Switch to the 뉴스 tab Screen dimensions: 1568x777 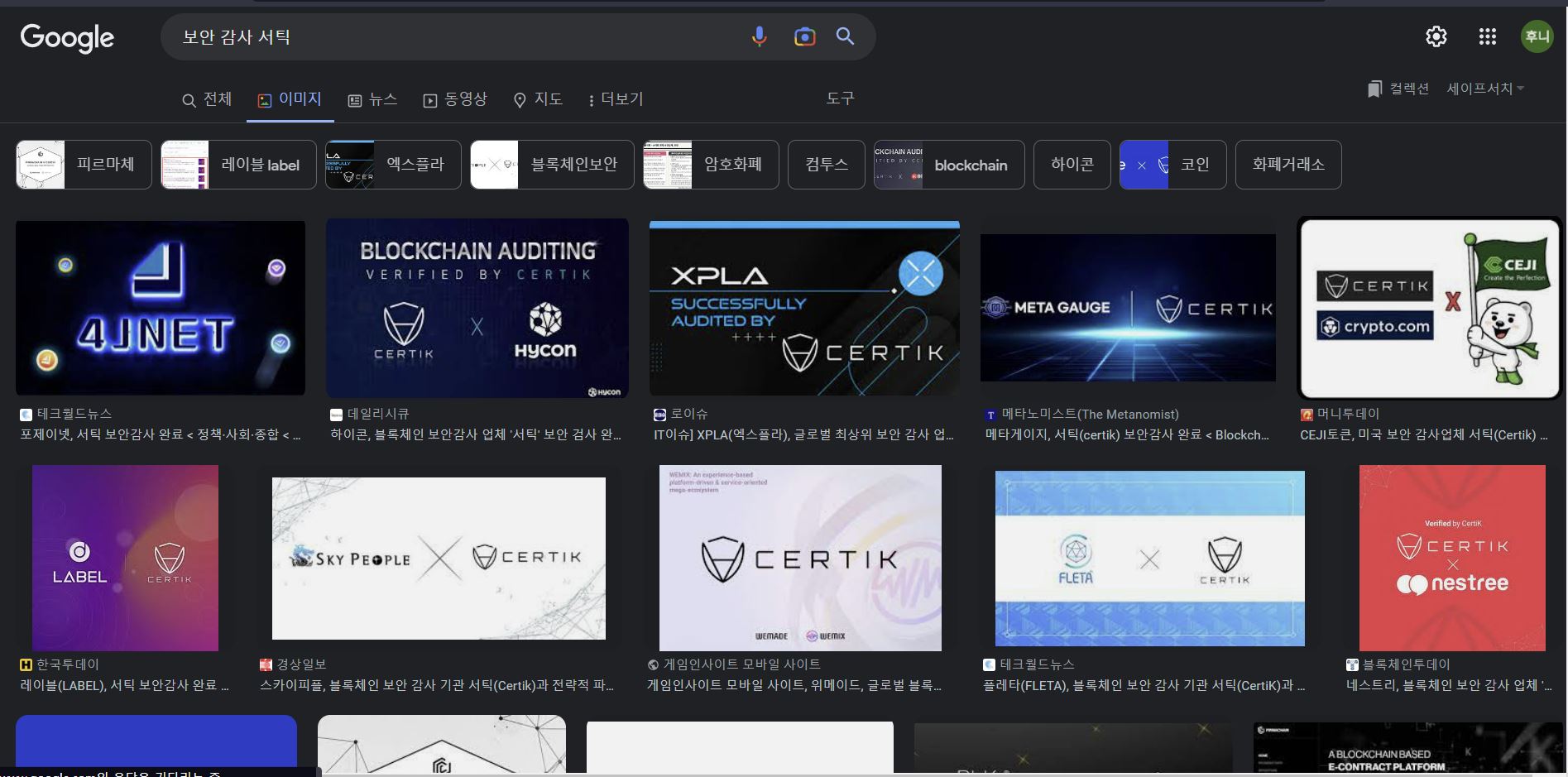point(372,99)
